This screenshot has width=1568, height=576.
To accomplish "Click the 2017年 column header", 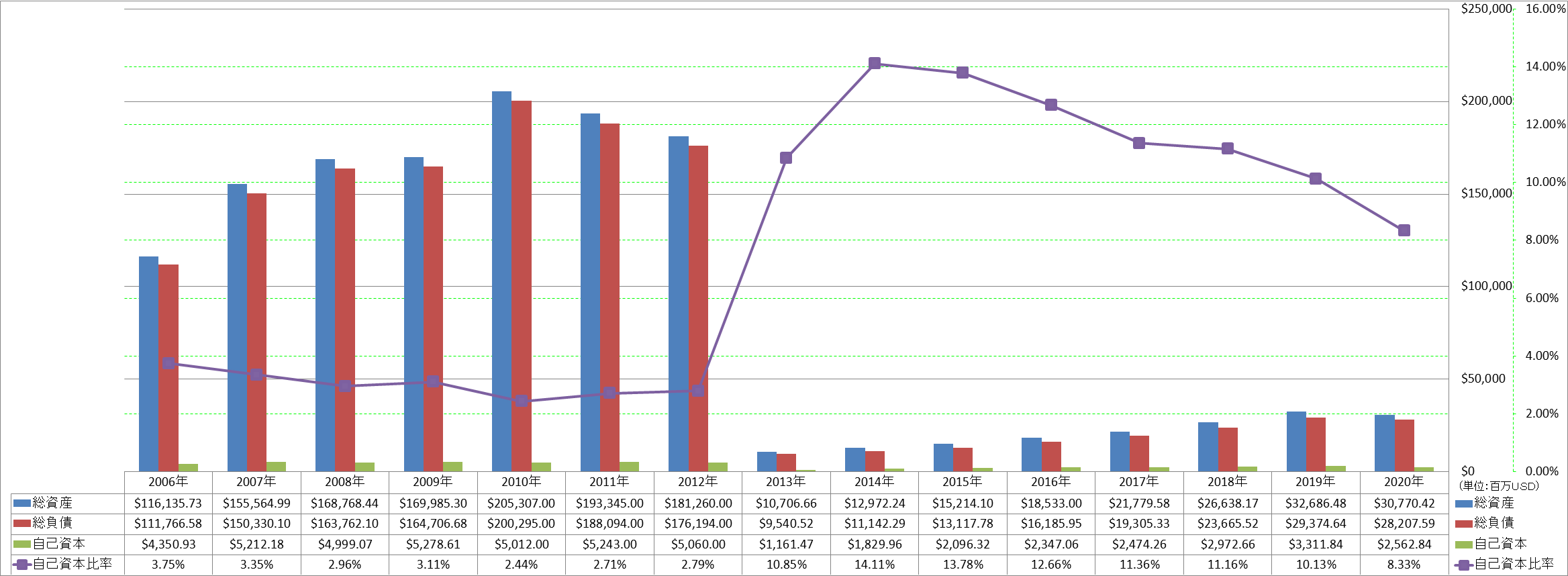I will coord(1139,482).
